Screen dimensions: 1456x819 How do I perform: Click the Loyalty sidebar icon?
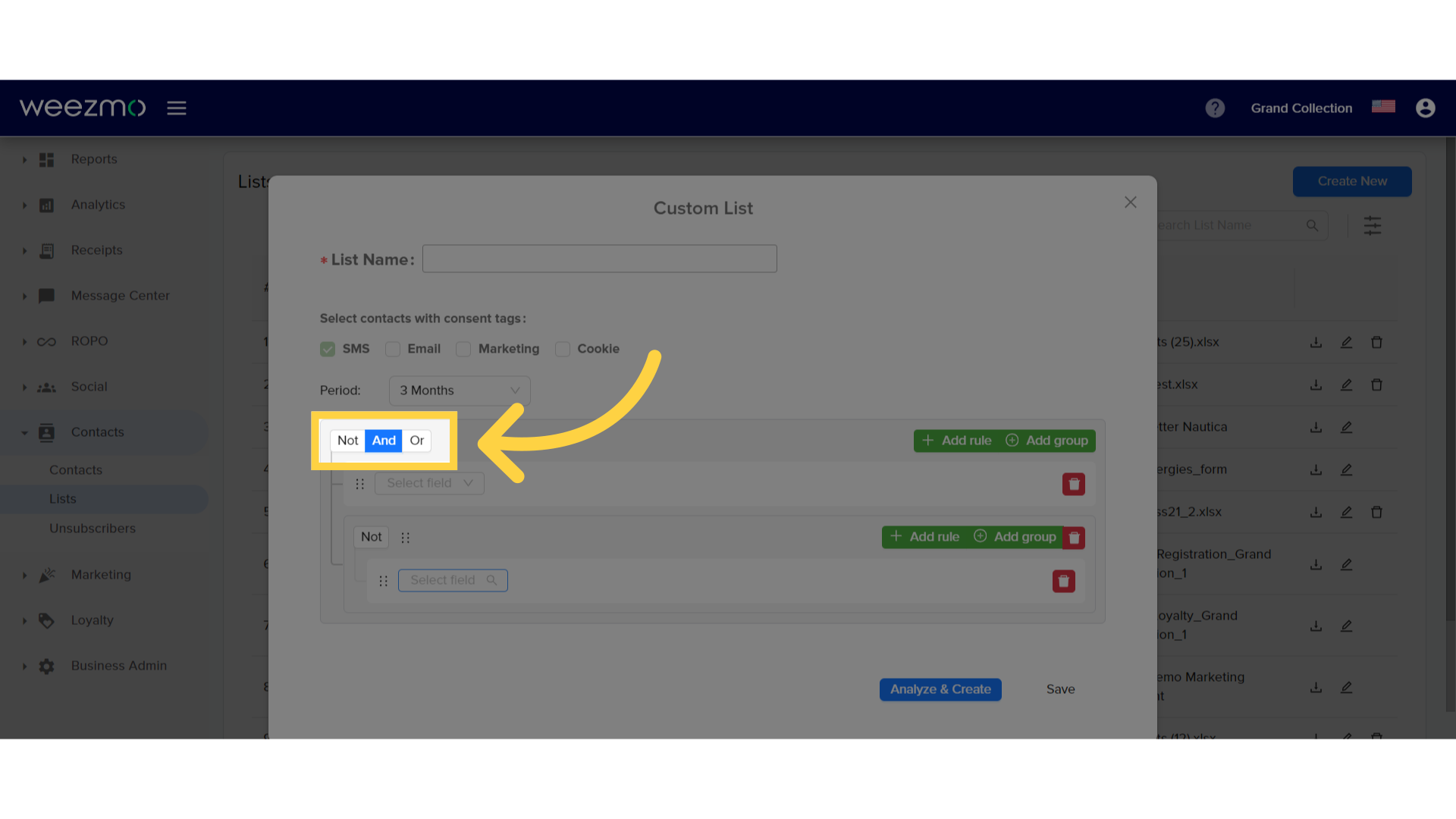pos(47,620)
